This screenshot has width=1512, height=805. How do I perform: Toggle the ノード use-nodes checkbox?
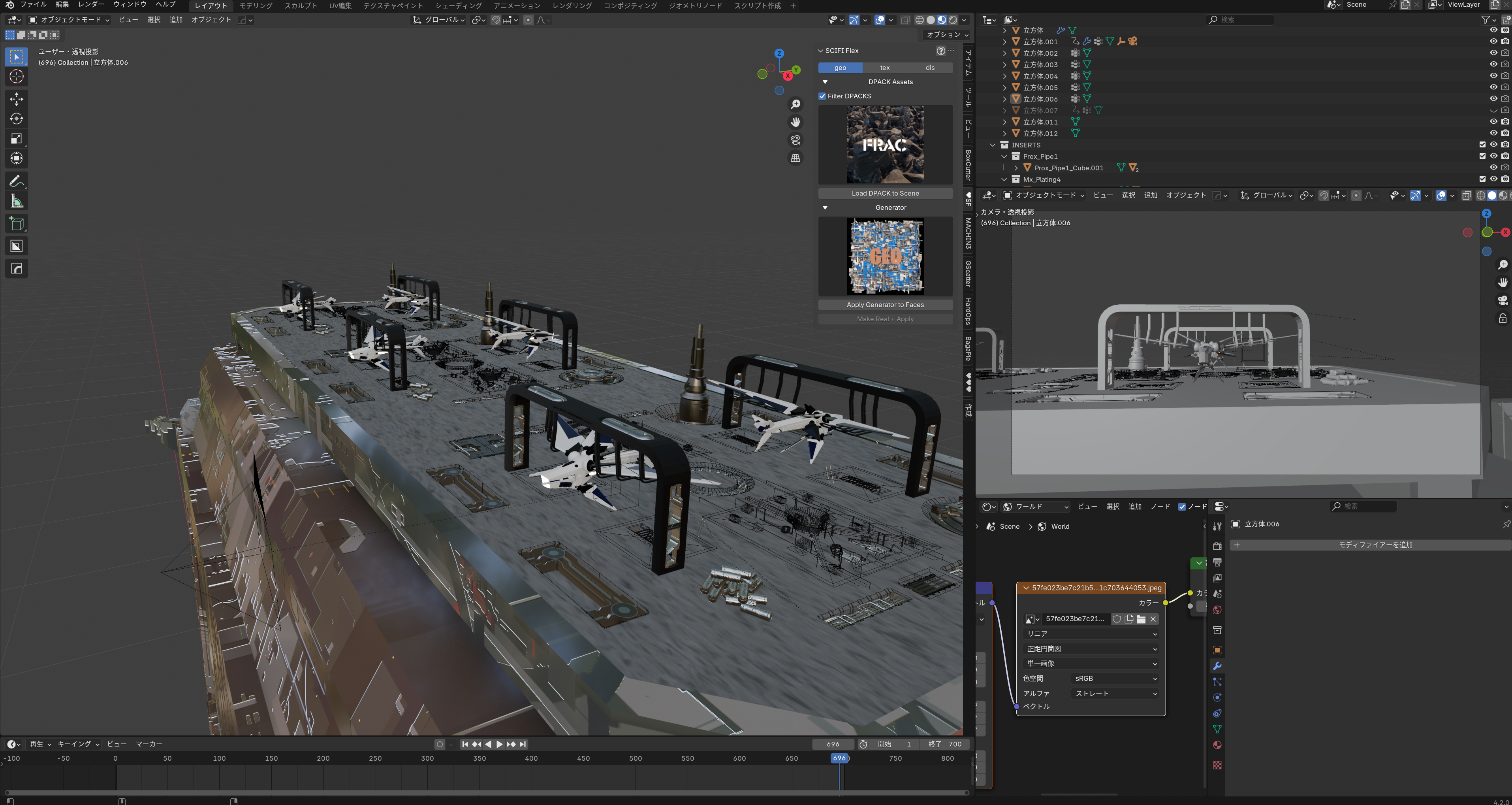pos(1181,507)
